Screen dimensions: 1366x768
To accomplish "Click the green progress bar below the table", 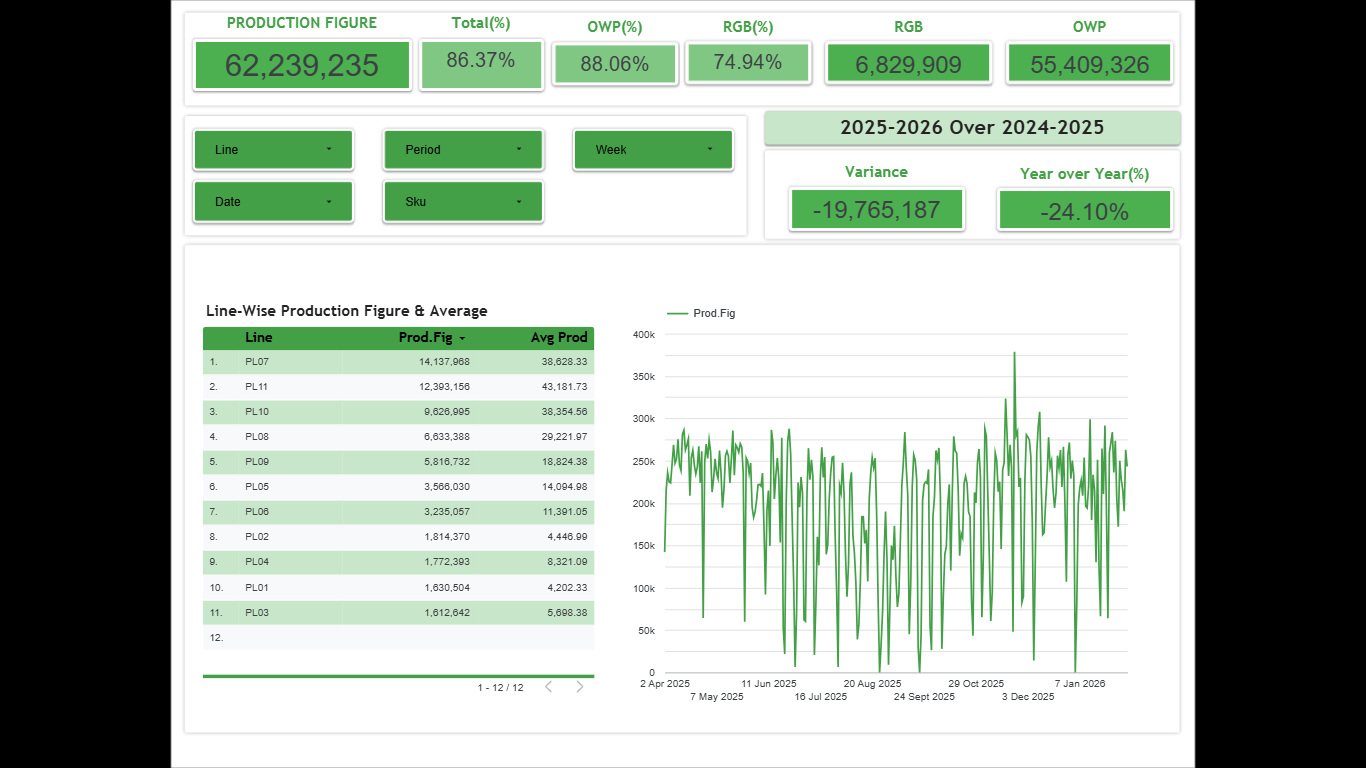I will point(398,676).
